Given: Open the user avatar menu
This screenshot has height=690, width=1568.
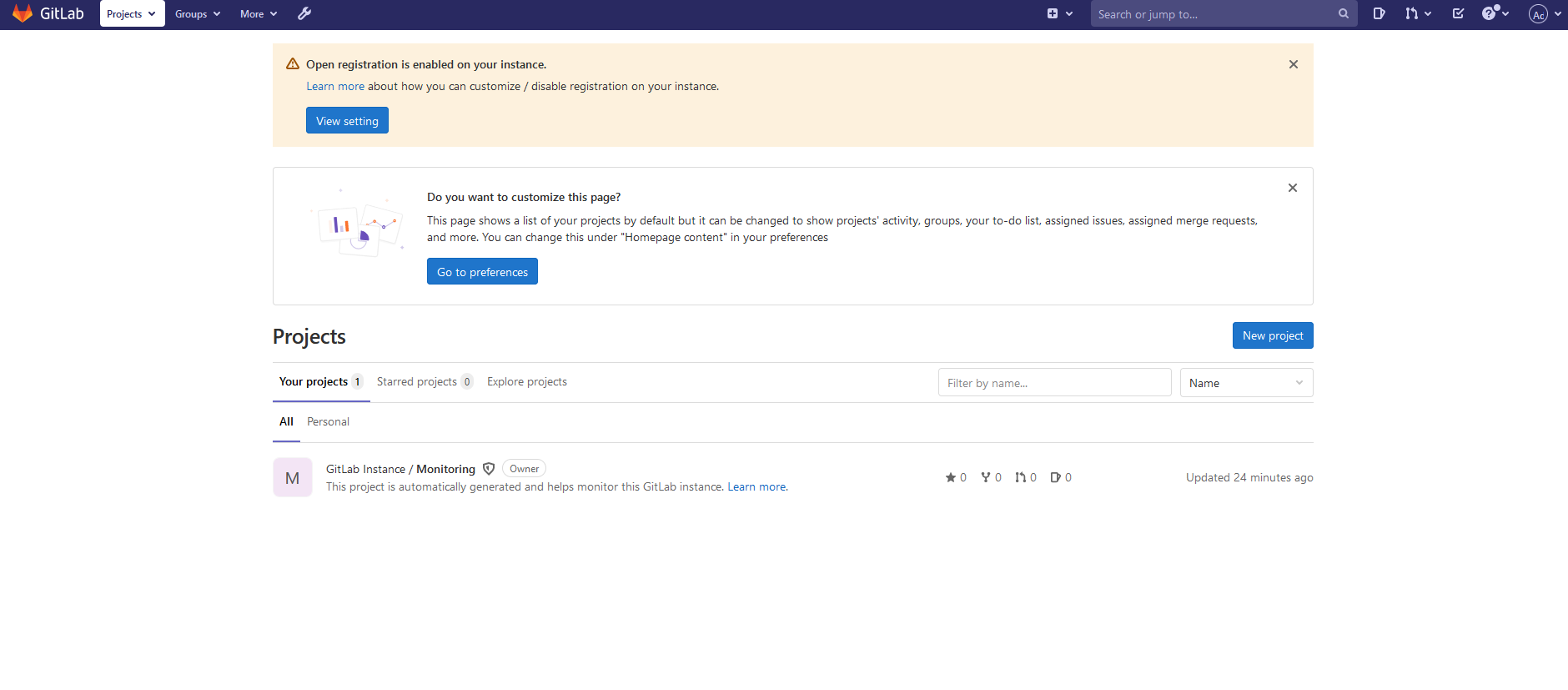Looking at the screenshot, I should point(1545,13).
